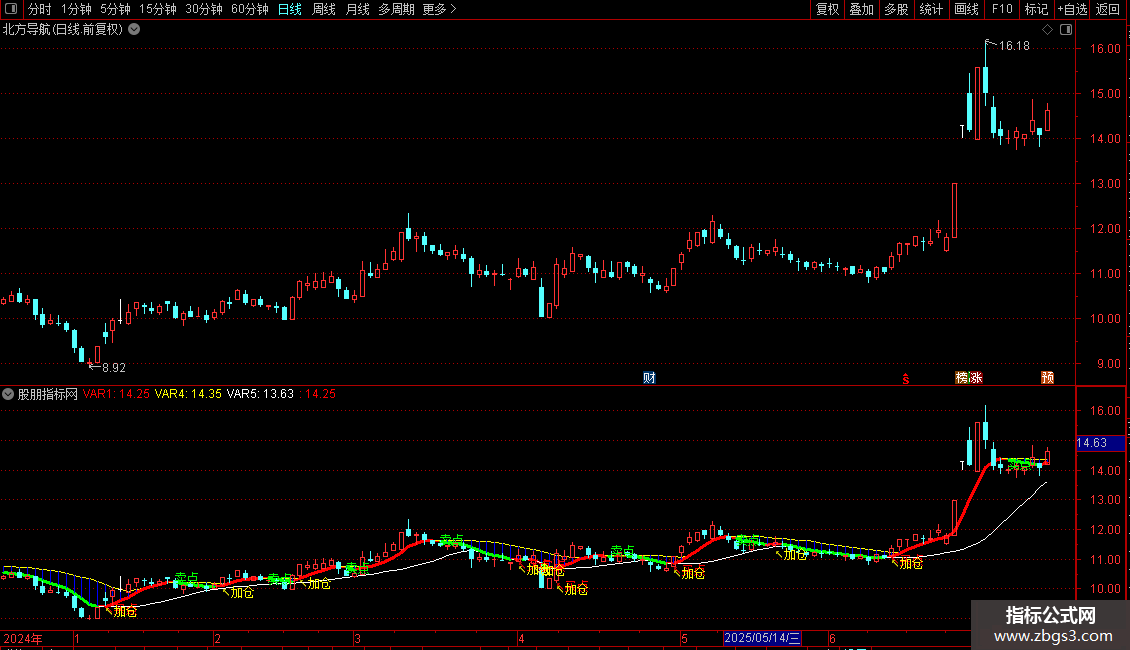Click the VAR4: 14.35 indicator value

pyautogui.click(x=188, y=394)
